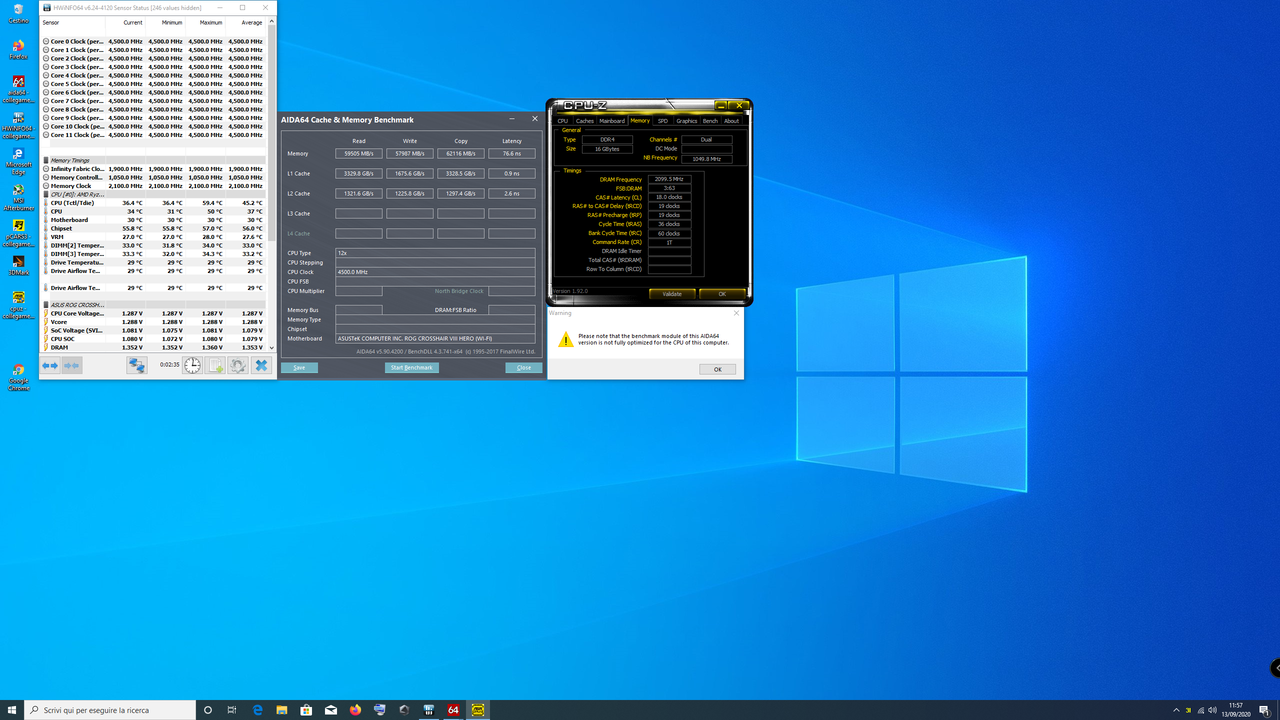Open the Bench tab in CPU-Z
The width and height of the screenshot is (1280, 720).
coord(709,120)
